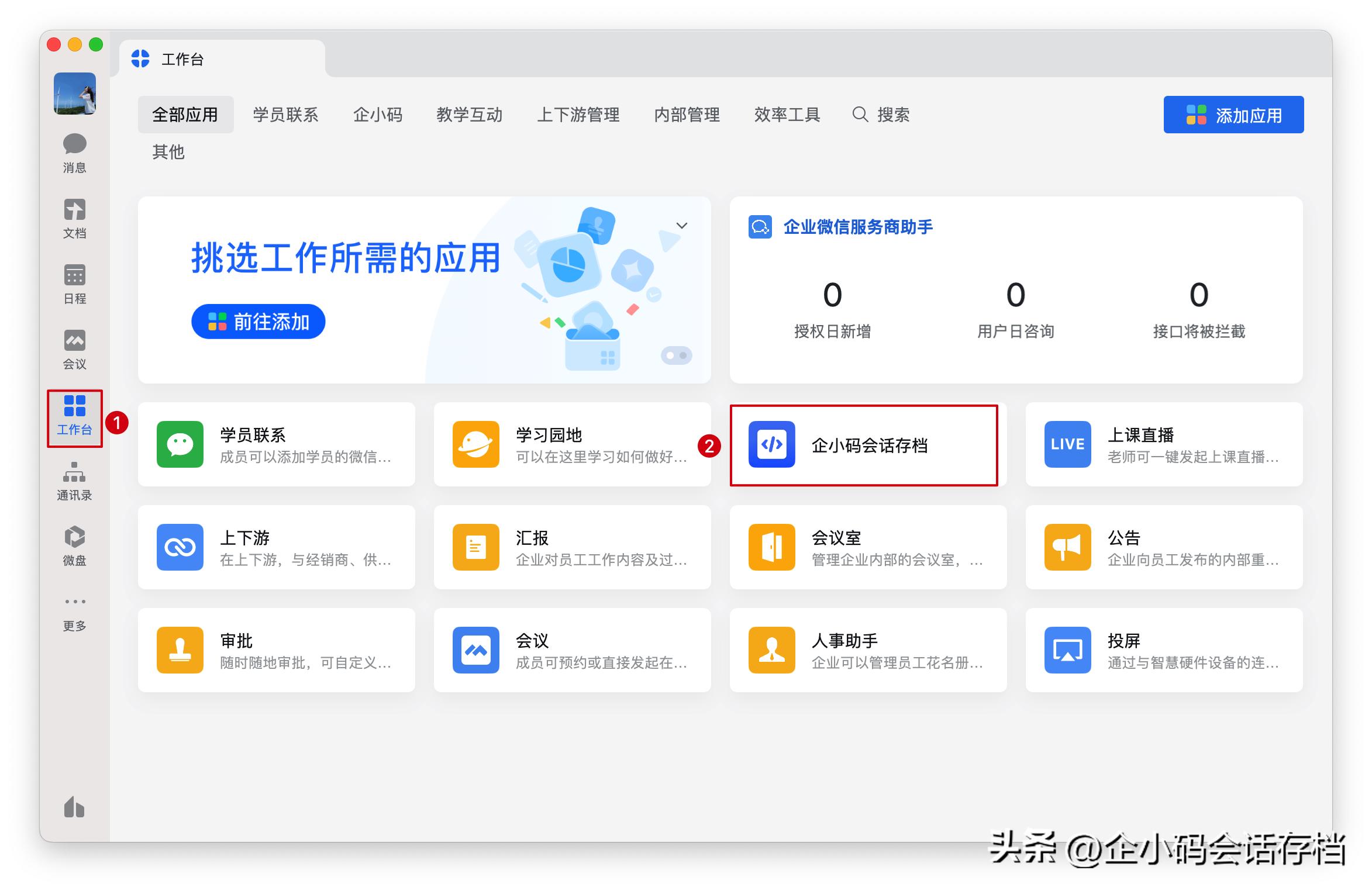This screenshot has height=891, width=1372.
Task: Open the 通讯录 (Contacts) sidebar icon
Action: click(74, 481)
